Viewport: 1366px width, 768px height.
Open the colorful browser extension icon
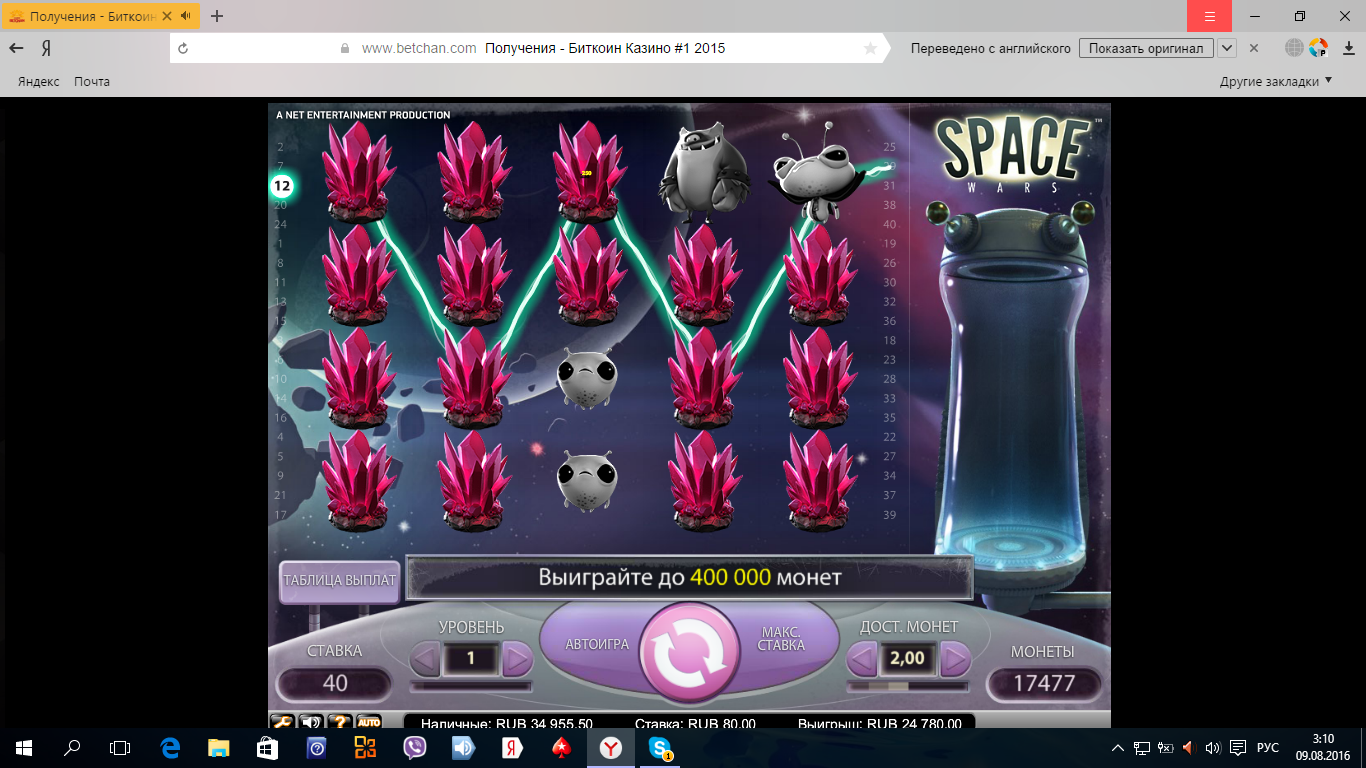click(x=1318, y=48)
